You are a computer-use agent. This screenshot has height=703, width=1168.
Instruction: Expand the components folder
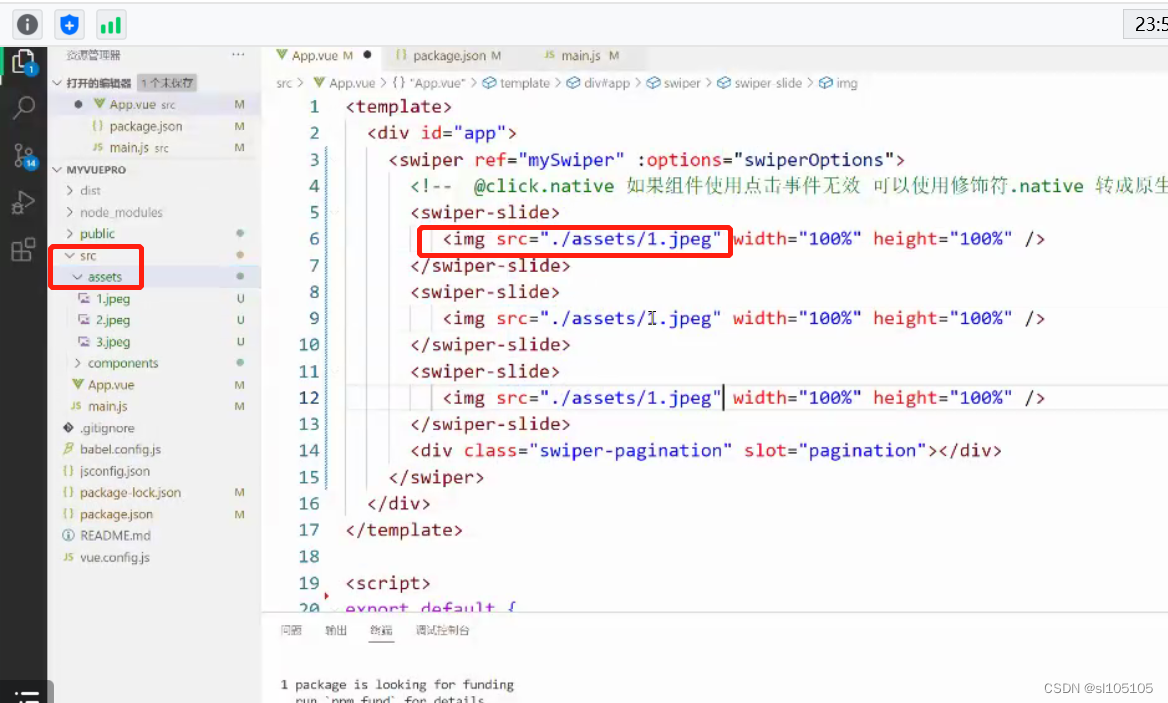(122, 363)
